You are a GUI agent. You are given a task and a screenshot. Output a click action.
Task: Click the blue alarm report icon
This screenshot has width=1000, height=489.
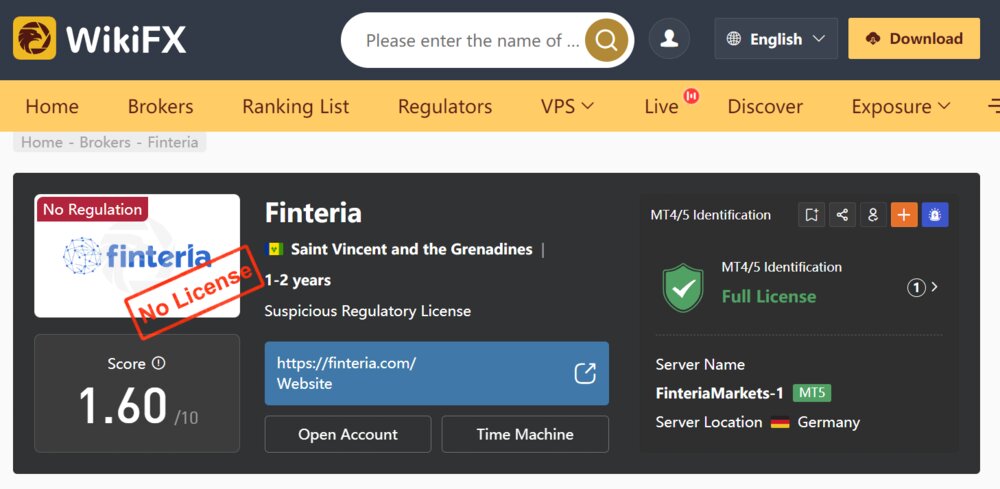[935, 215]
